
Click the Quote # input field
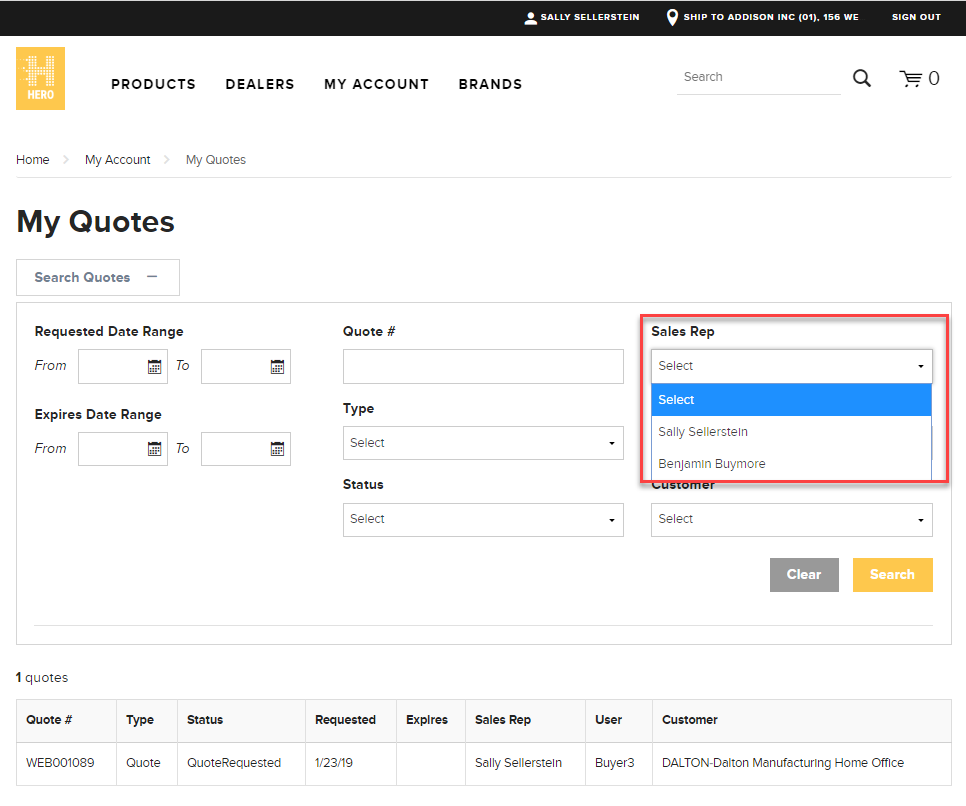(x=483, y=367)
